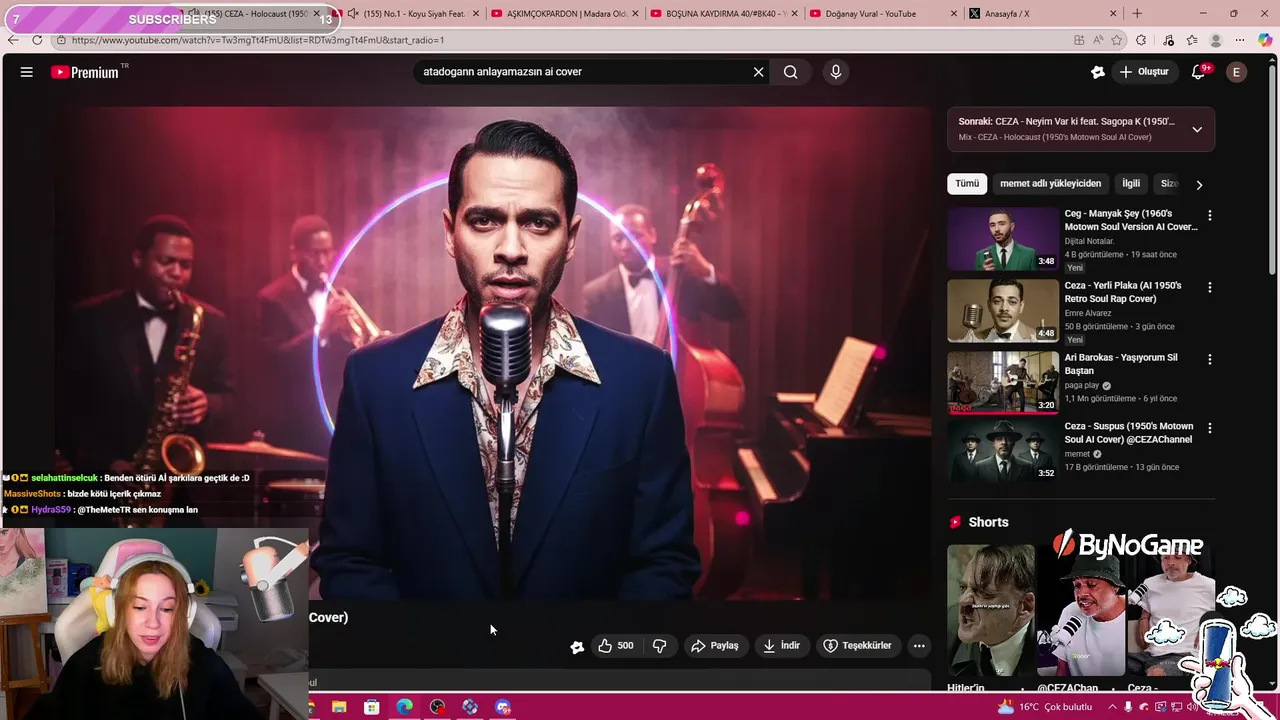Switch to BOŞUNA KAYDIRMA 40 tab
Screen dimensions: 1280x720
point(722,14)
